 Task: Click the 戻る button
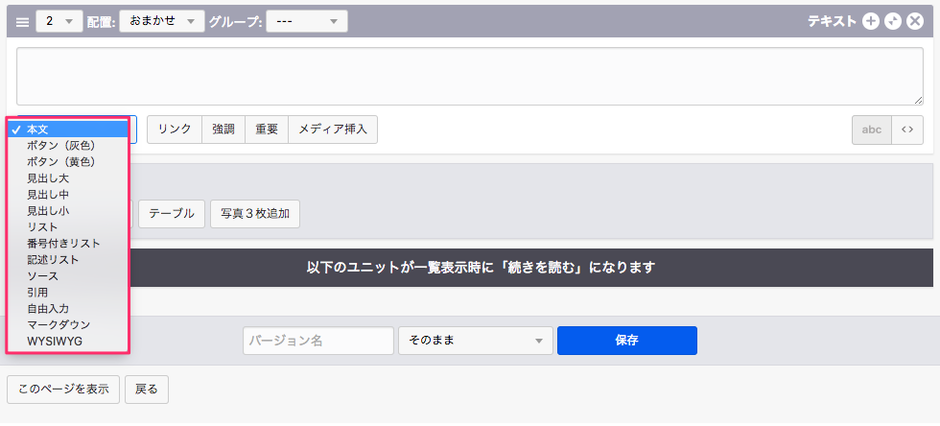tap(146, 389)
